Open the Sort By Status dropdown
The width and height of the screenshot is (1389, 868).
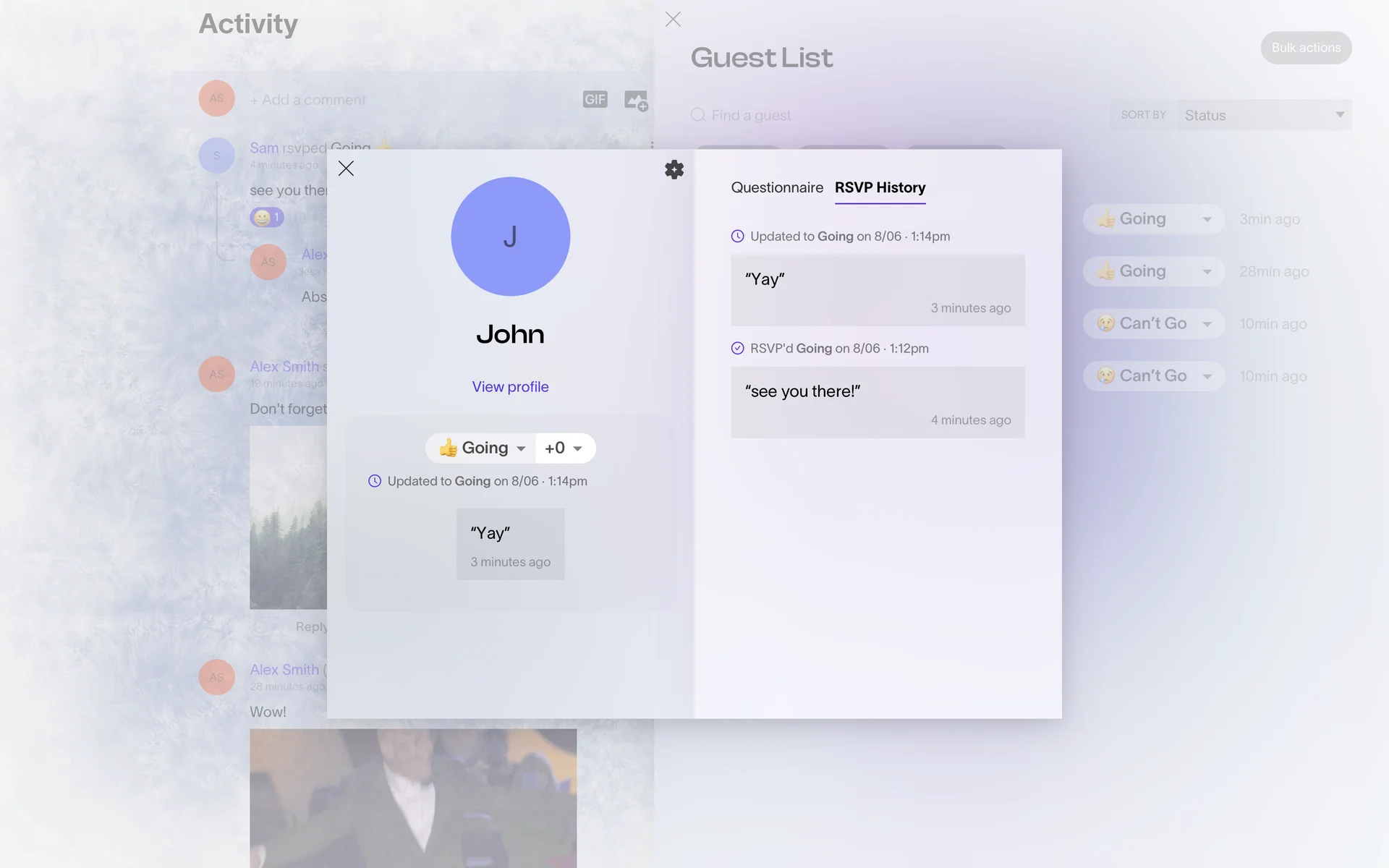1263,115
